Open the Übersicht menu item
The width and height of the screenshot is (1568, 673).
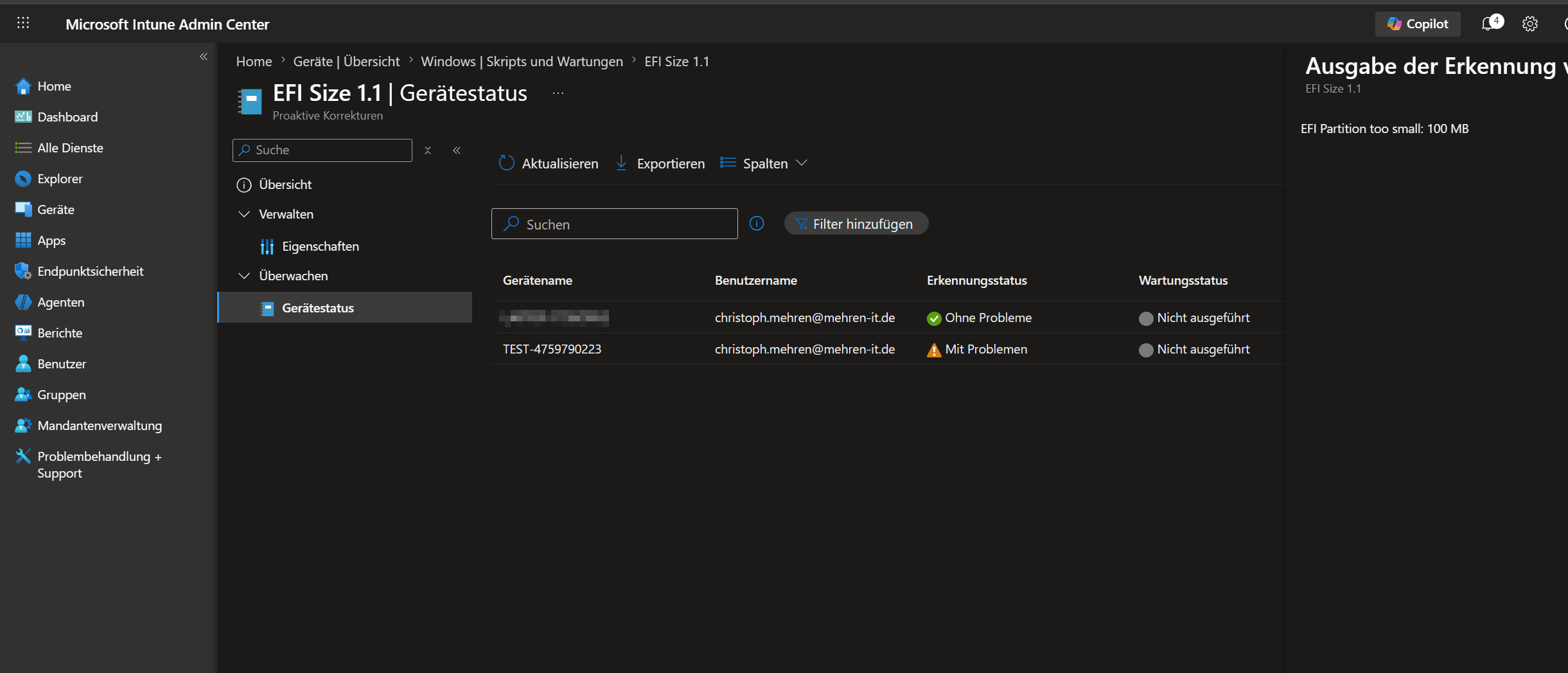tap(285, 184)
